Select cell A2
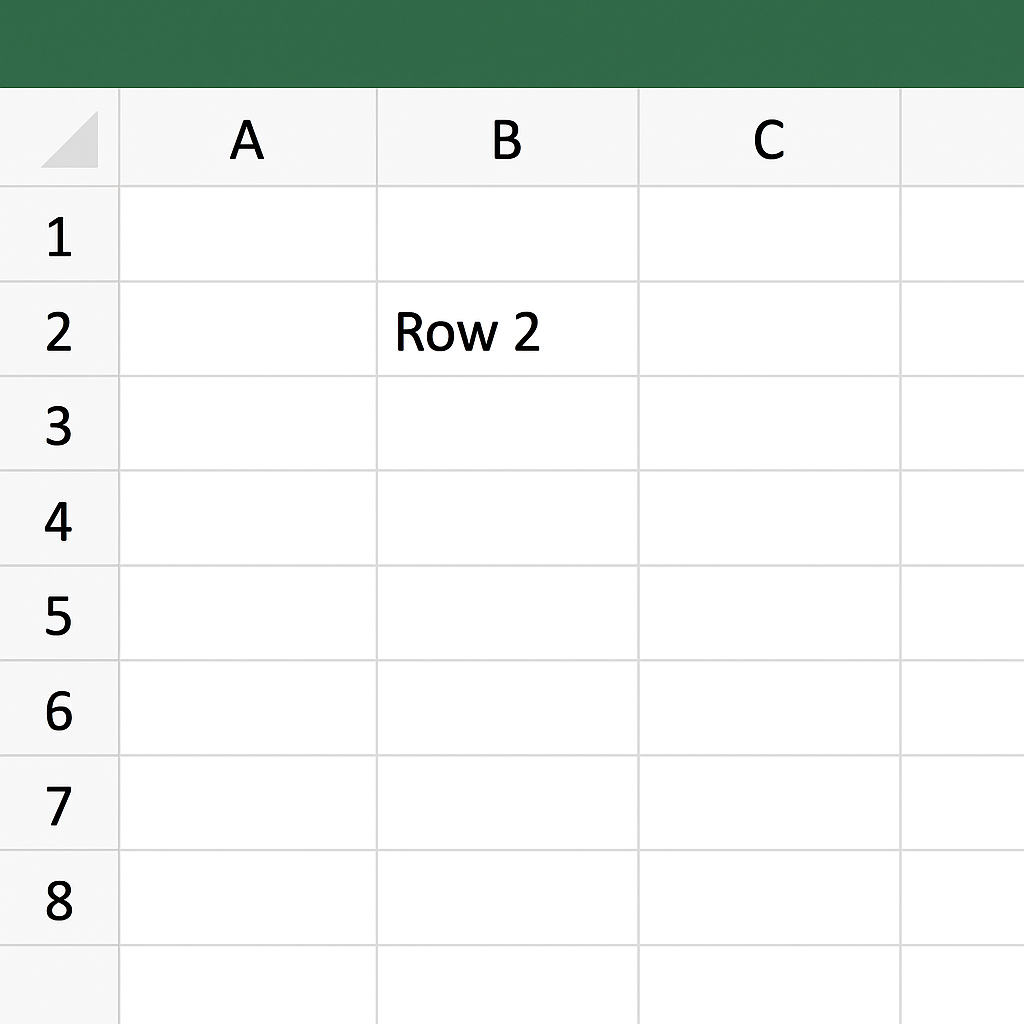Image resolution: width=1024 pixels, height=1024 pixels. click(x=248, y=329)
